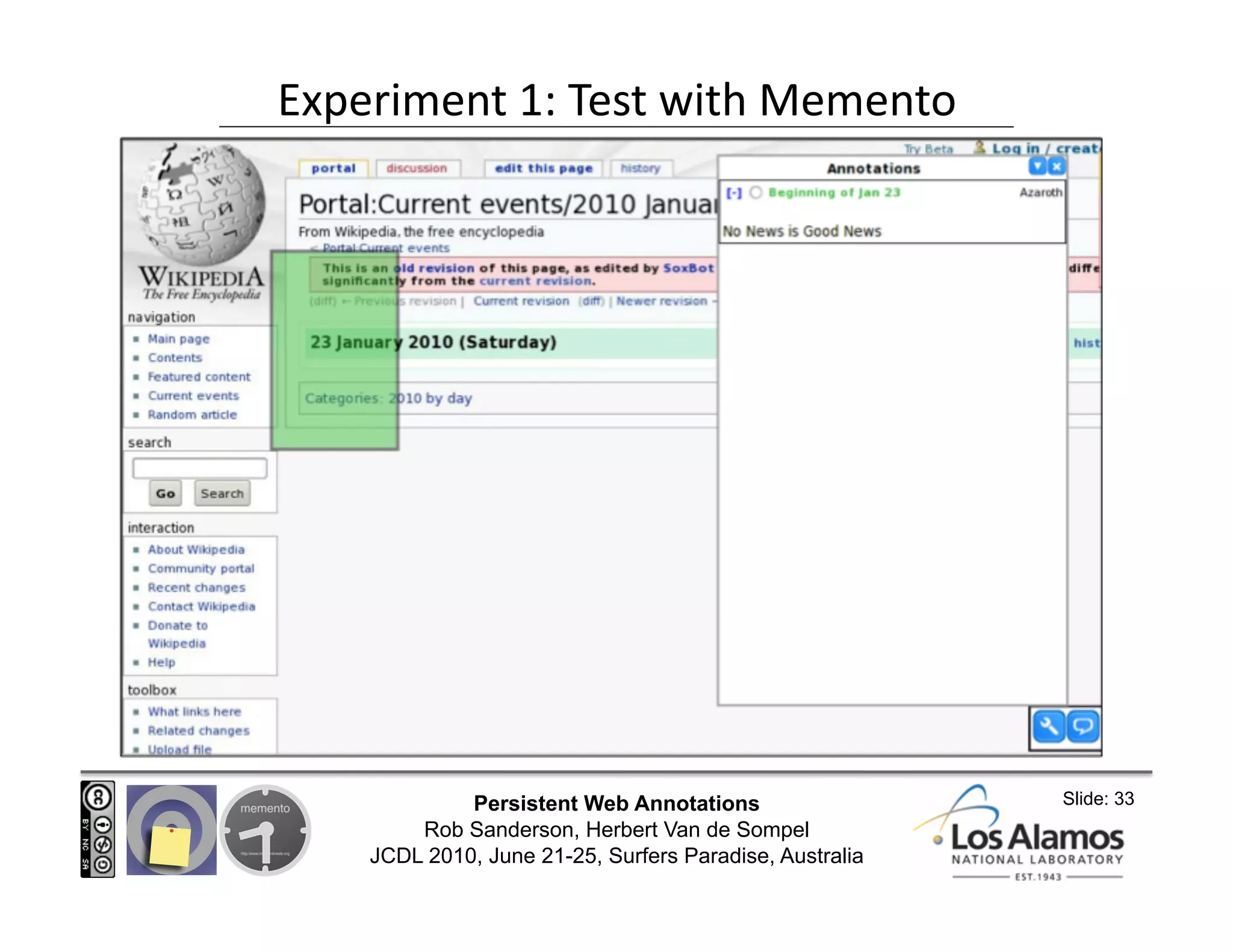The width and height of the screenshot is (1233, 952).
Task: Click the blue speech bubble annotation icon
Action: tap(1083, 726)
